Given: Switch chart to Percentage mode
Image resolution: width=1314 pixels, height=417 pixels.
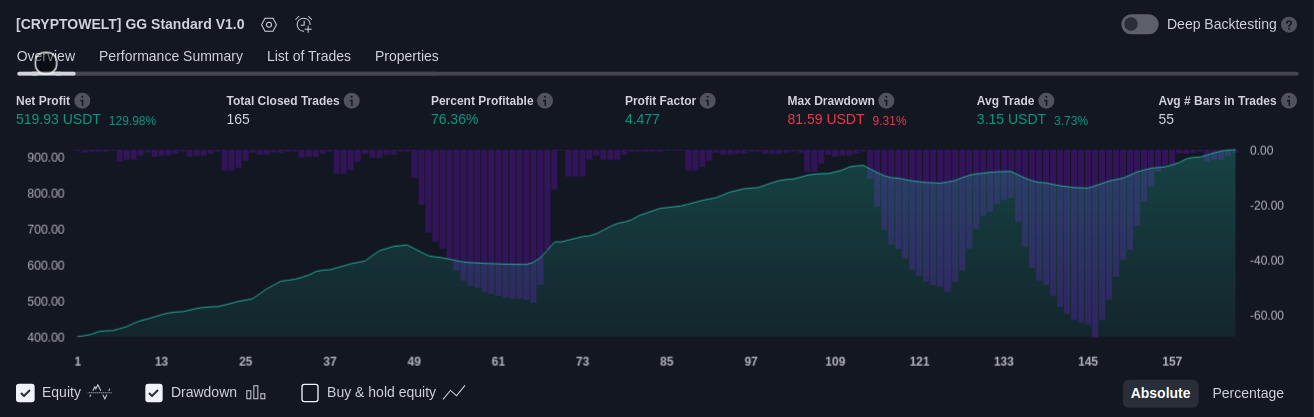Looking at the screenshot, I should 1248,393.
